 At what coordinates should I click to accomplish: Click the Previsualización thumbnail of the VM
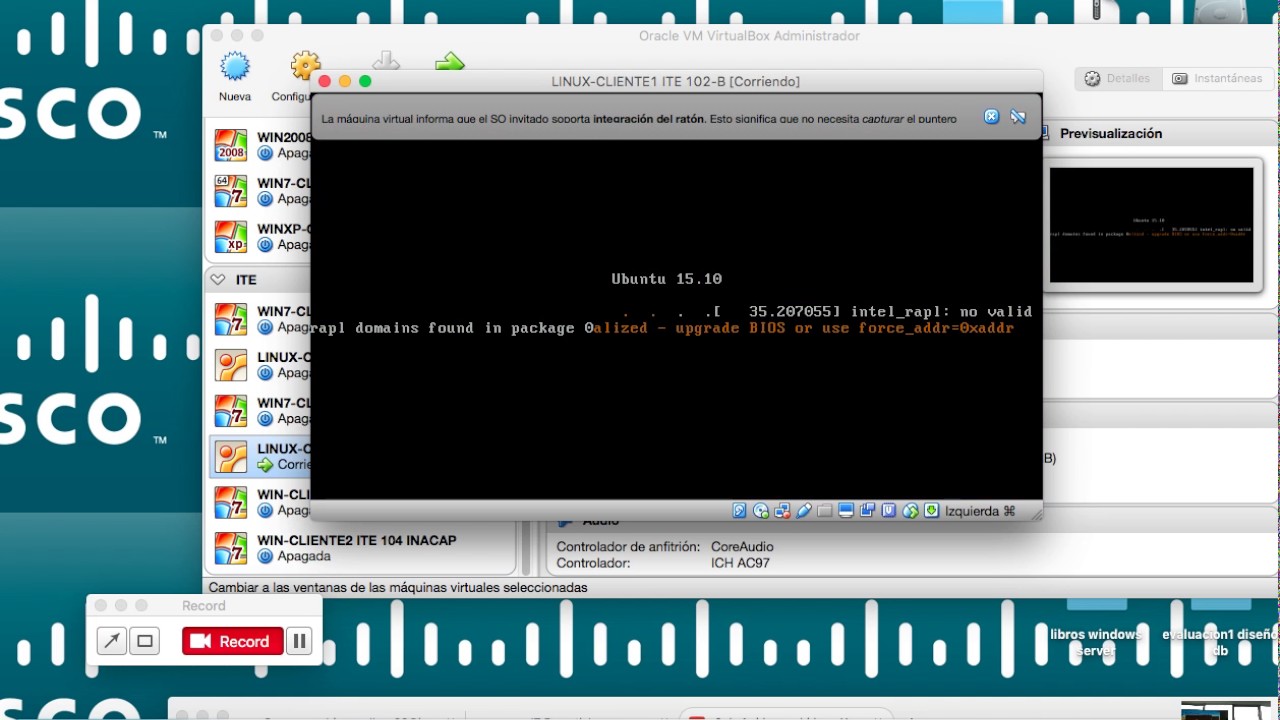point(1151,225)
